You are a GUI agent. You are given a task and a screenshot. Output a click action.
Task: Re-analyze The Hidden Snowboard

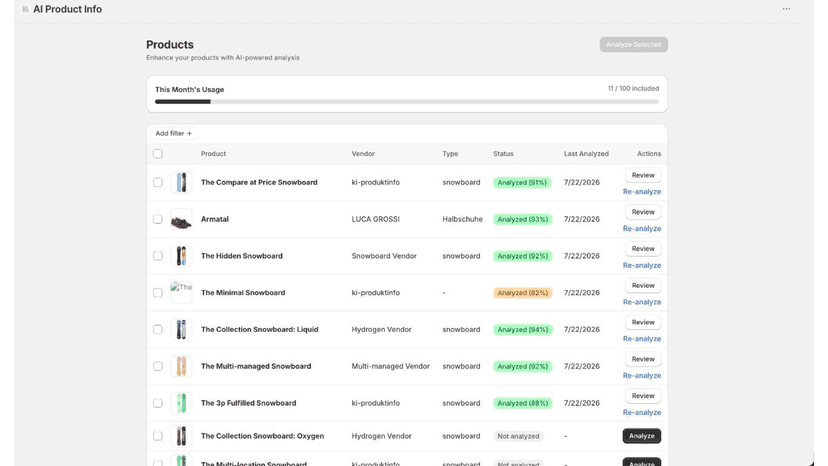click(x=642, y=265)
